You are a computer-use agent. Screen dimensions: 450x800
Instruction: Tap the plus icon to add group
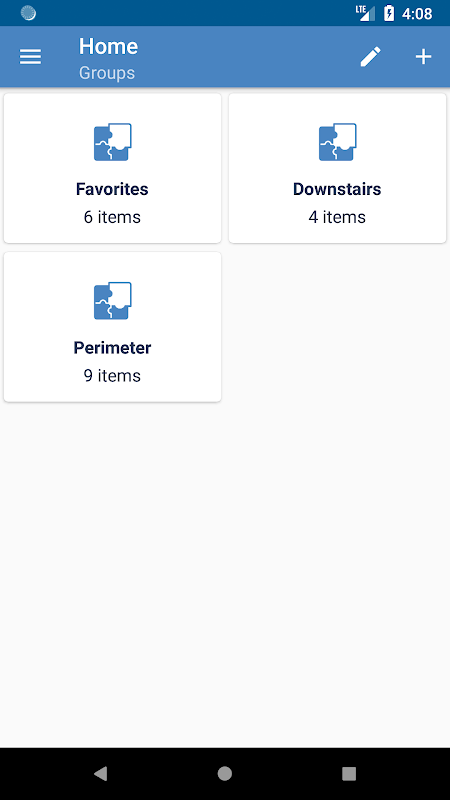423,57
